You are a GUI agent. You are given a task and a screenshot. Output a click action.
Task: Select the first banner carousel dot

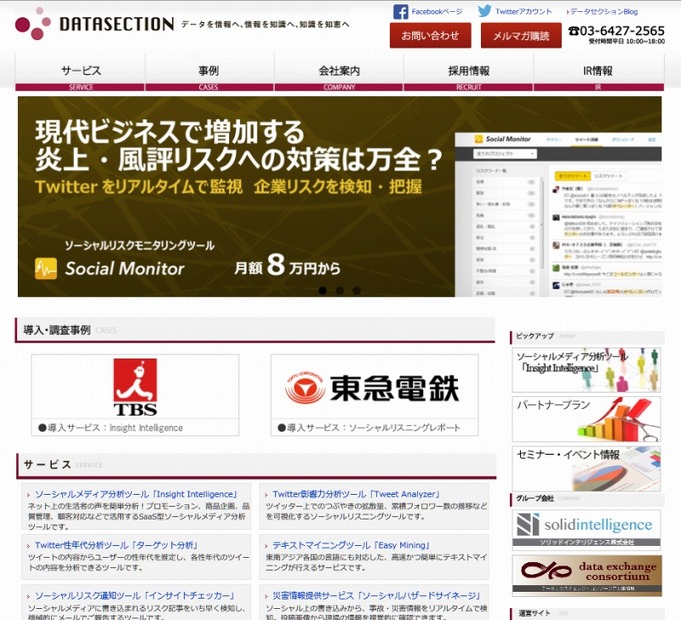tap(322, 290)
